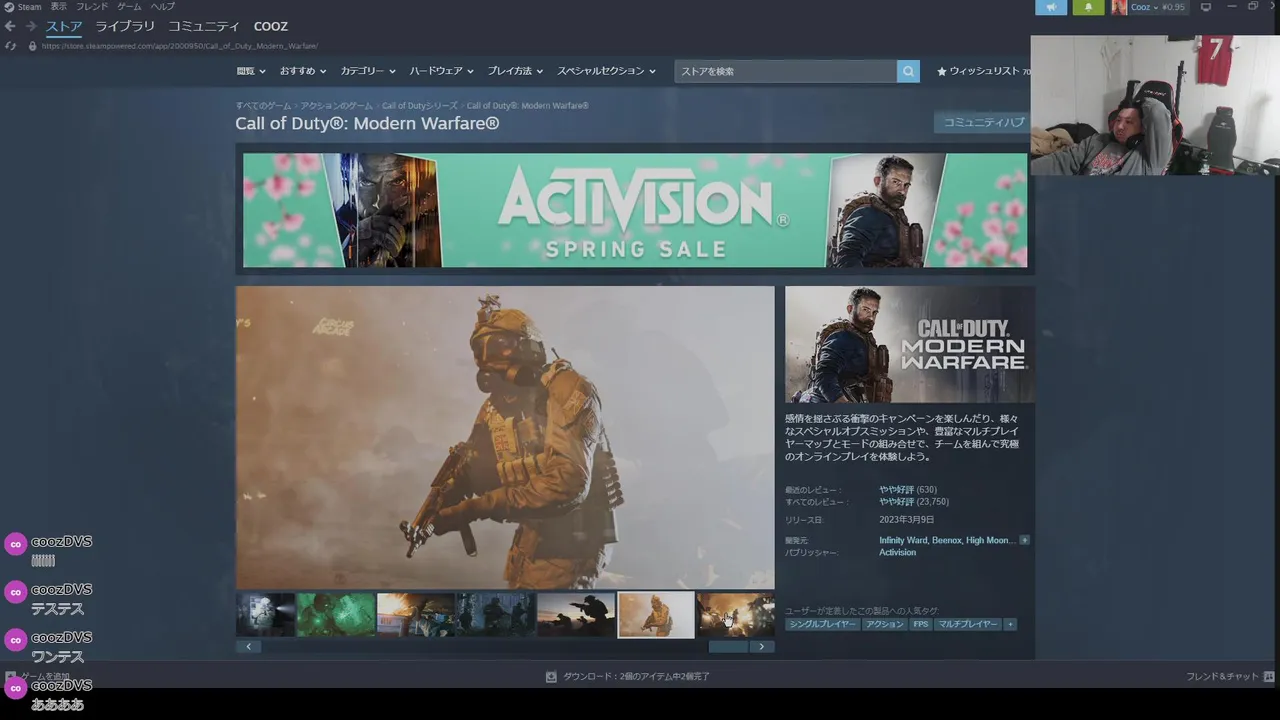This screenshot has width=1280, height=720.
Task: Click the ダウンロード status text
Action: pyautogui.click(x=636, y=677)
